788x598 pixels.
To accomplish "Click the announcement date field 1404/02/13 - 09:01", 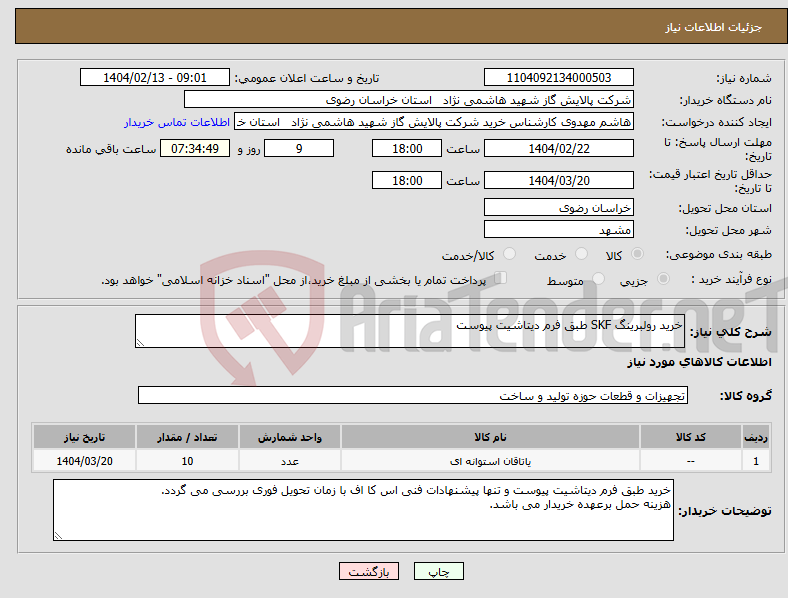I will pos(155,77).
